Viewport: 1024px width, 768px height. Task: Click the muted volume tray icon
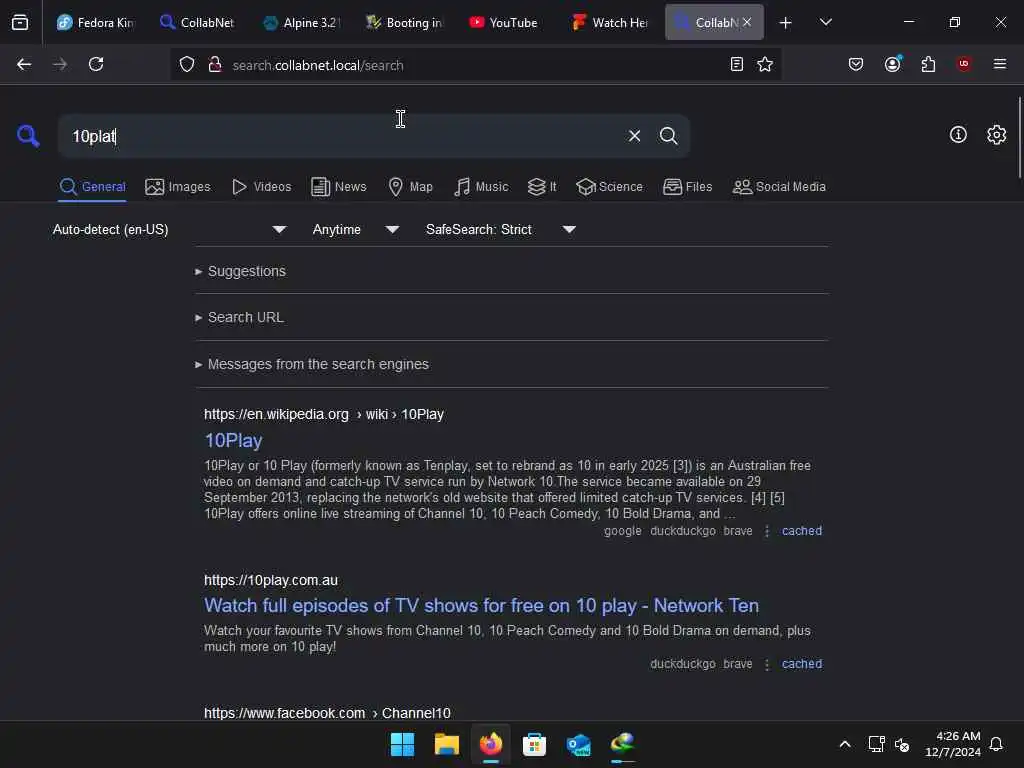[x=902, y=744]
